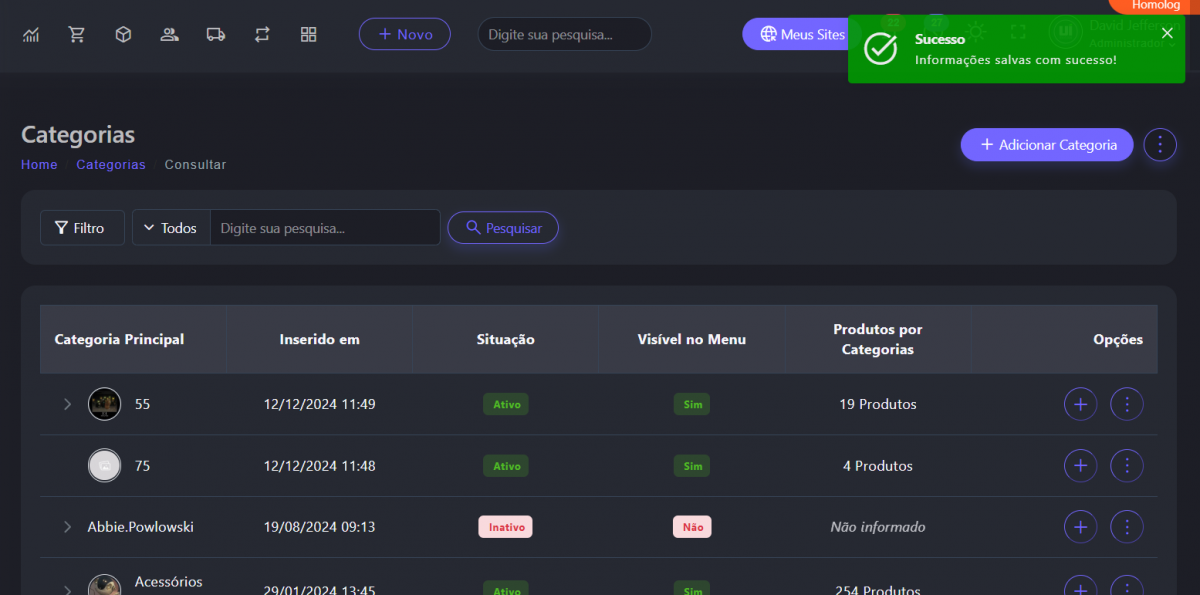The width and height of the screenshot is (1200, 595).
Task: Open the Filtro button
Action: (82, 228)
